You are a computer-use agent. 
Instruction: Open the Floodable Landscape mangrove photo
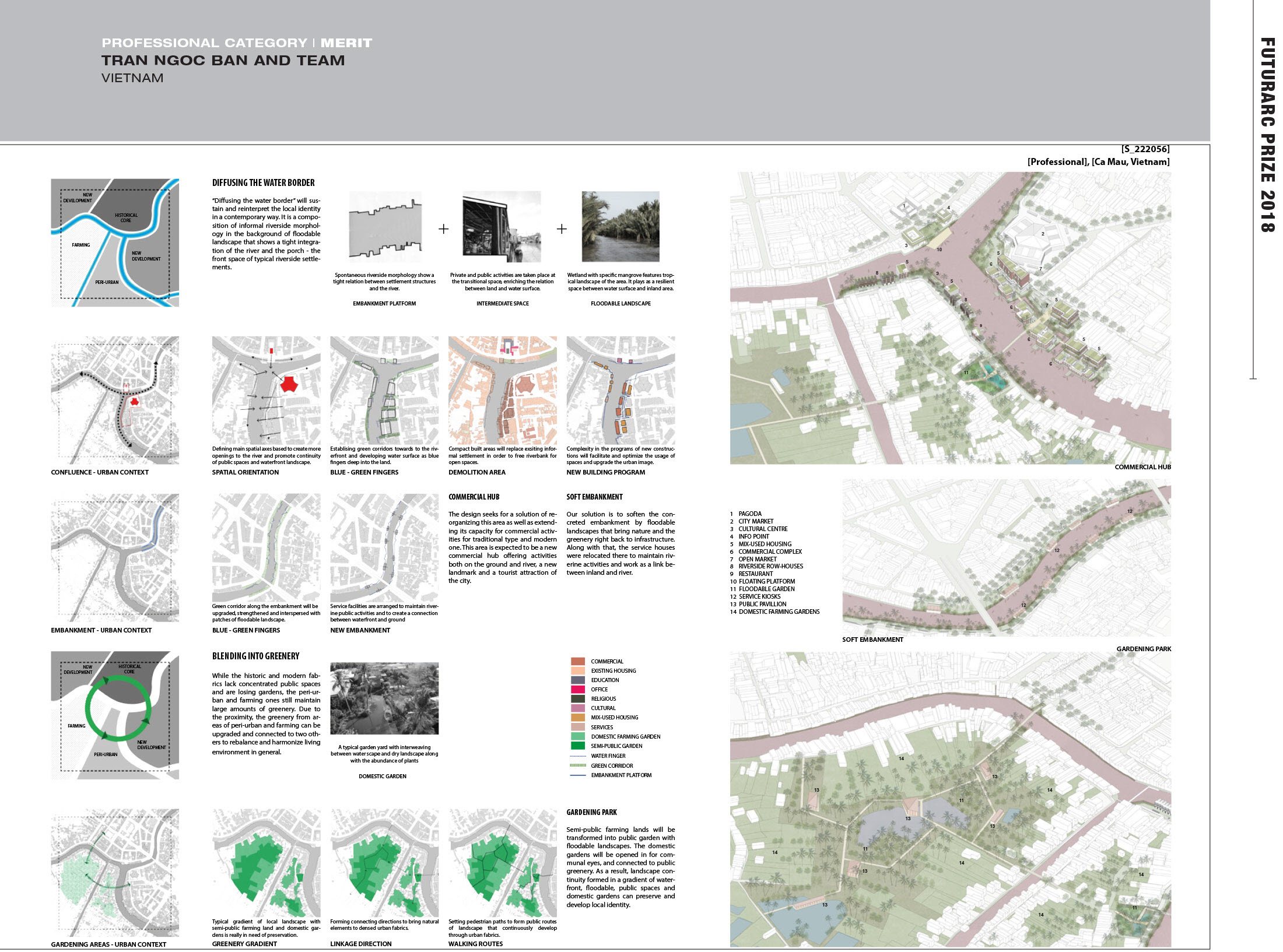pyautogui.click(x=621, y=227)
